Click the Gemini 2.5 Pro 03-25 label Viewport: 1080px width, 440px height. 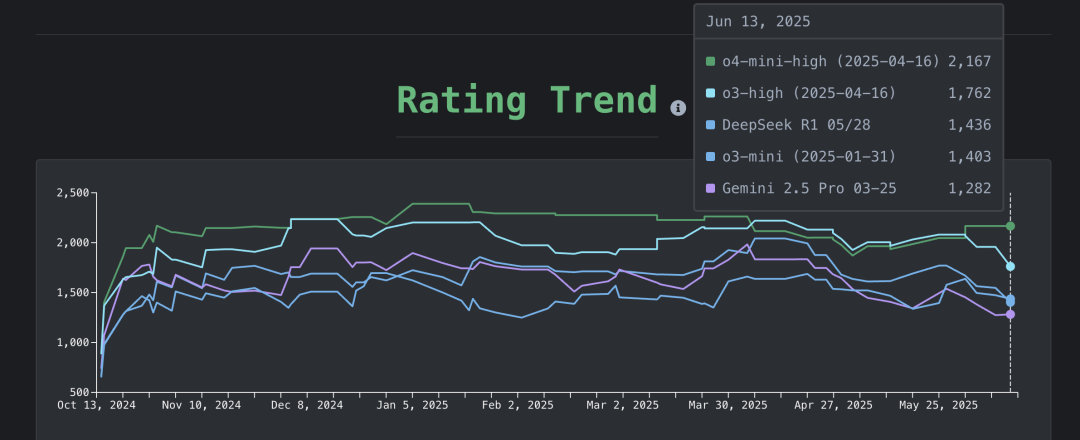(809, 188)
